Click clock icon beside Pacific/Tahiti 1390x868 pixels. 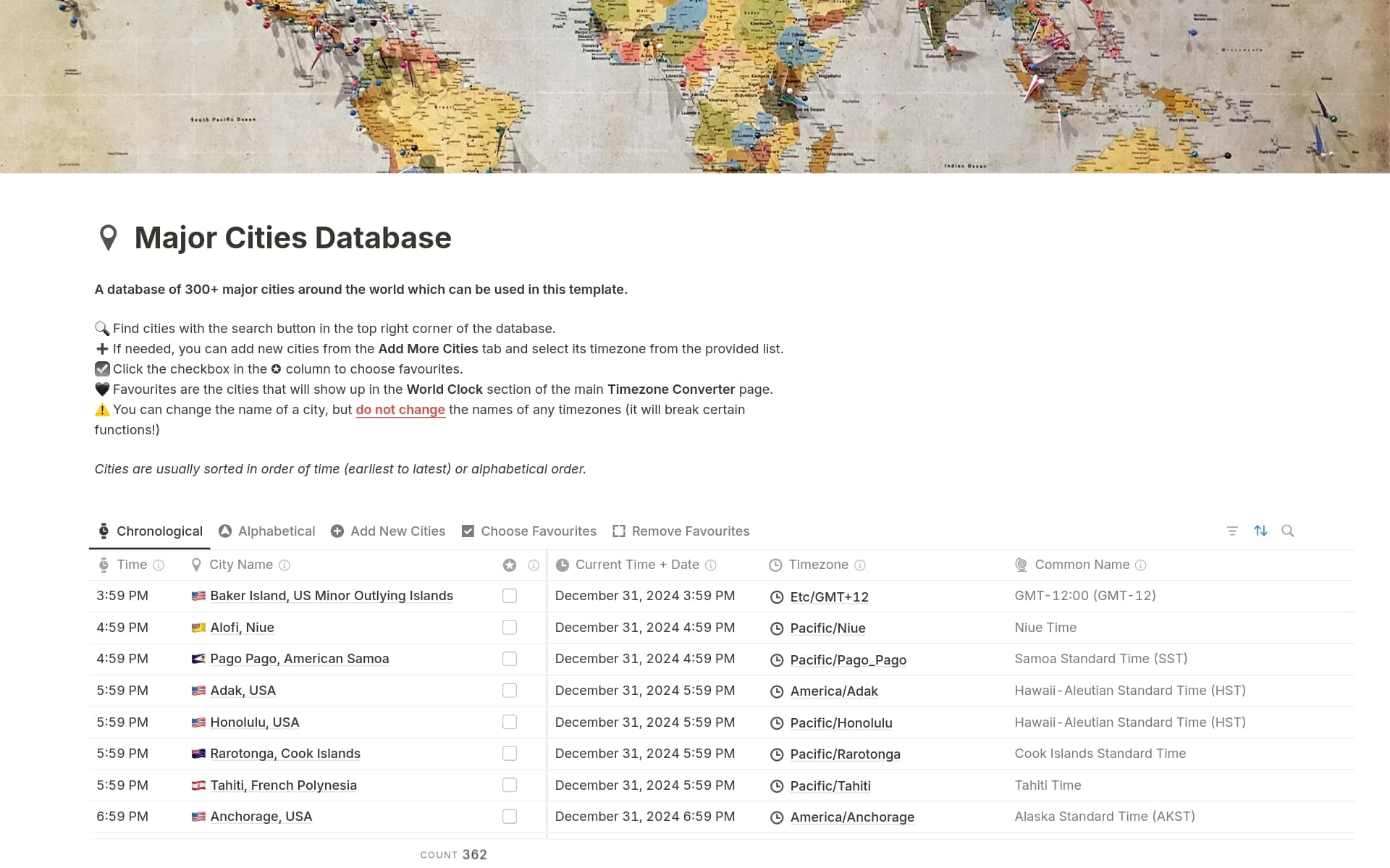point(777,786)
